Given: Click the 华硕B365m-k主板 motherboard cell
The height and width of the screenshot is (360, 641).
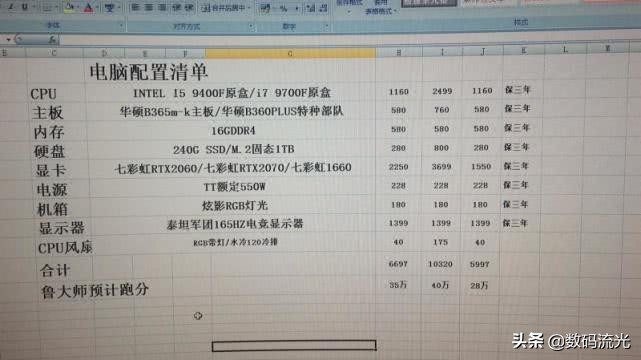Looking at the screenshot, I should click(x=231, y=111).
